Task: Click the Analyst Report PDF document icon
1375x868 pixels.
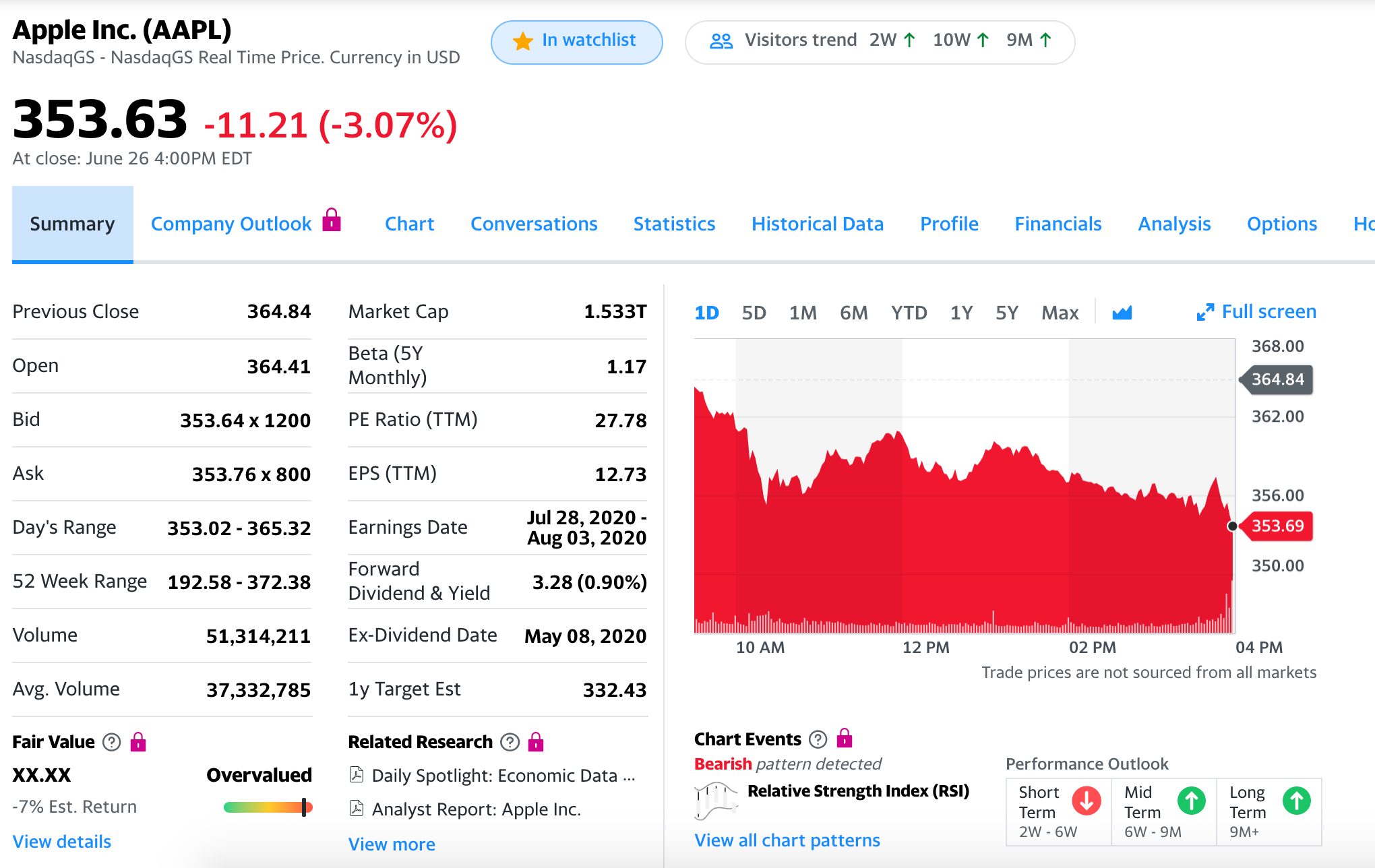Action: [x=357, y=809]
